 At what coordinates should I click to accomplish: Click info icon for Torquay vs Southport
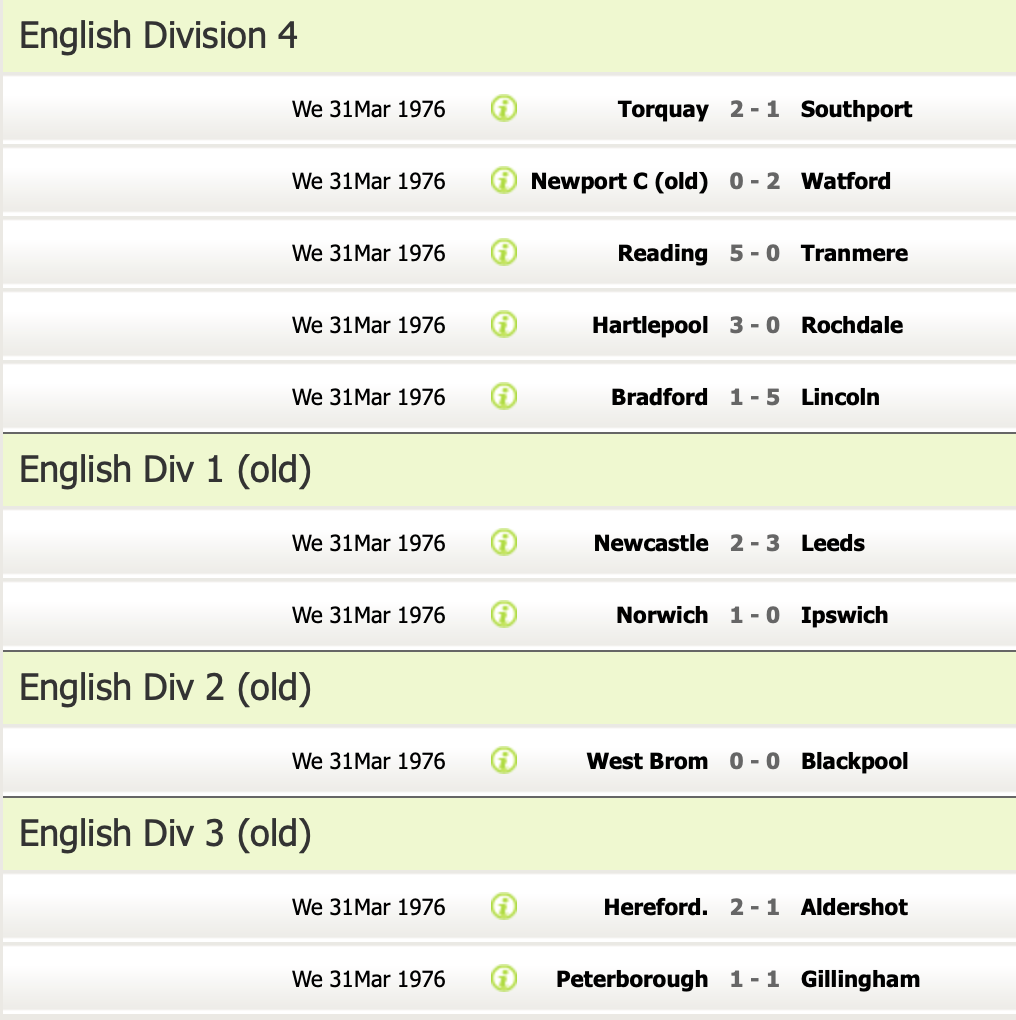coord(504,109)
